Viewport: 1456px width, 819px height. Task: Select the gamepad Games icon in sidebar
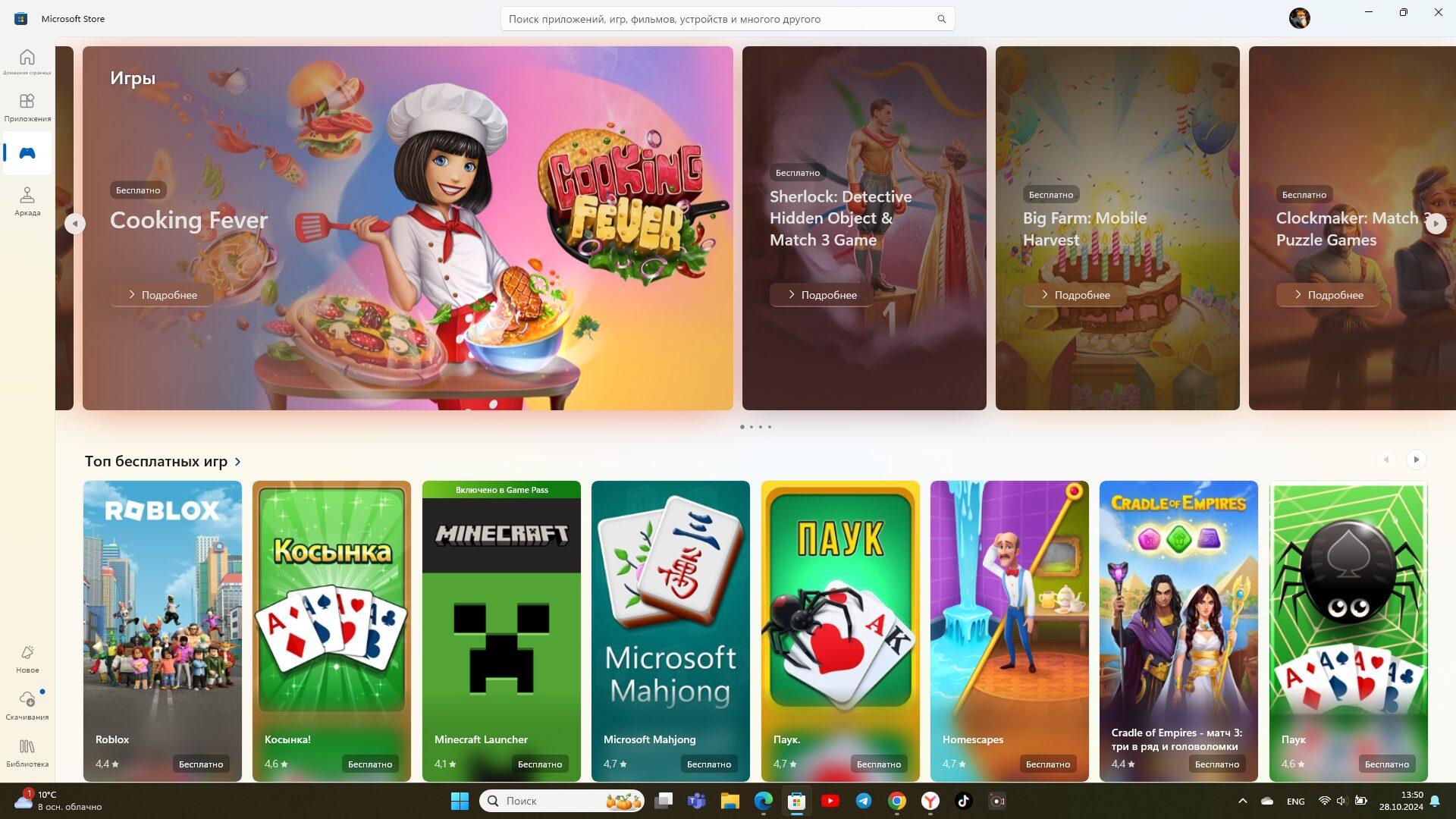(27, 152)
